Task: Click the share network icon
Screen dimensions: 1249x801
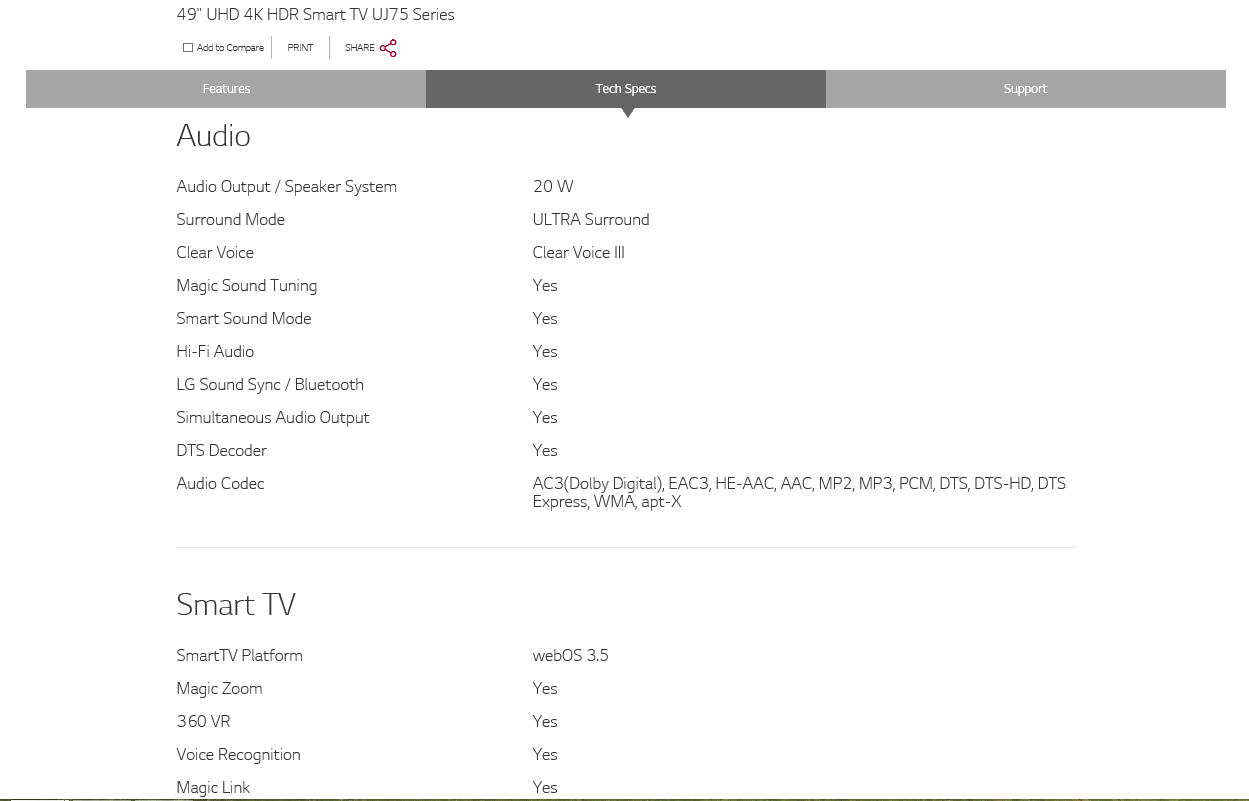Action: pyautogui.click(x=388, y=48)
